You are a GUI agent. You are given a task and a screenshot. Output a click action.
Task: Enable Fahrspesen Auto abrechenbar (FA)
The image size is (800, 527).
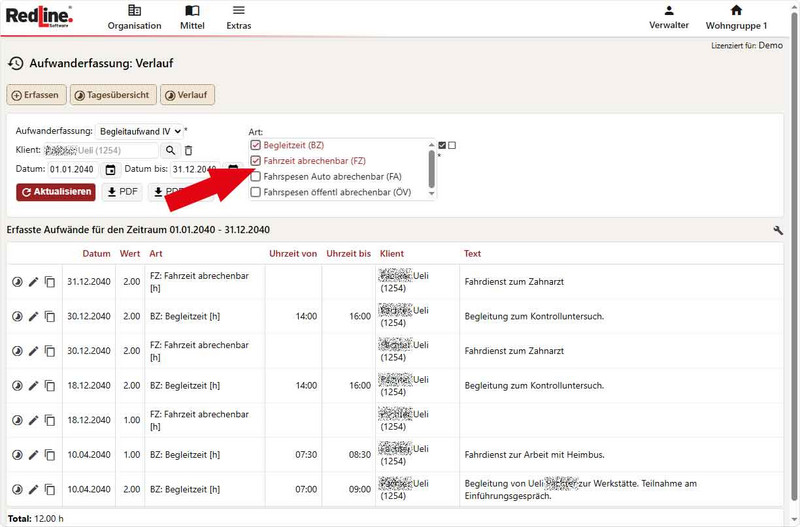[x=256, y=176]
